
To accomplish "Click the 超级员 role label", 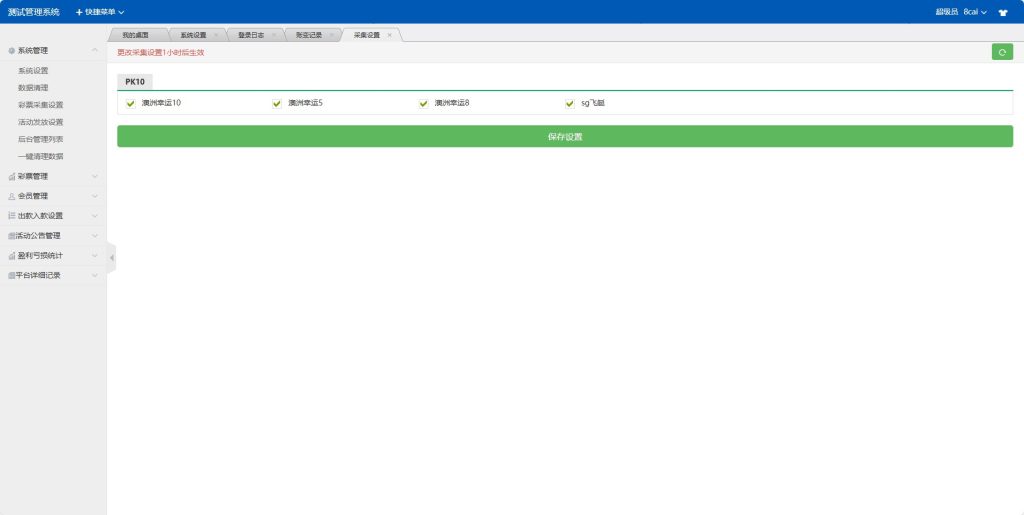I will coord(946,12).
